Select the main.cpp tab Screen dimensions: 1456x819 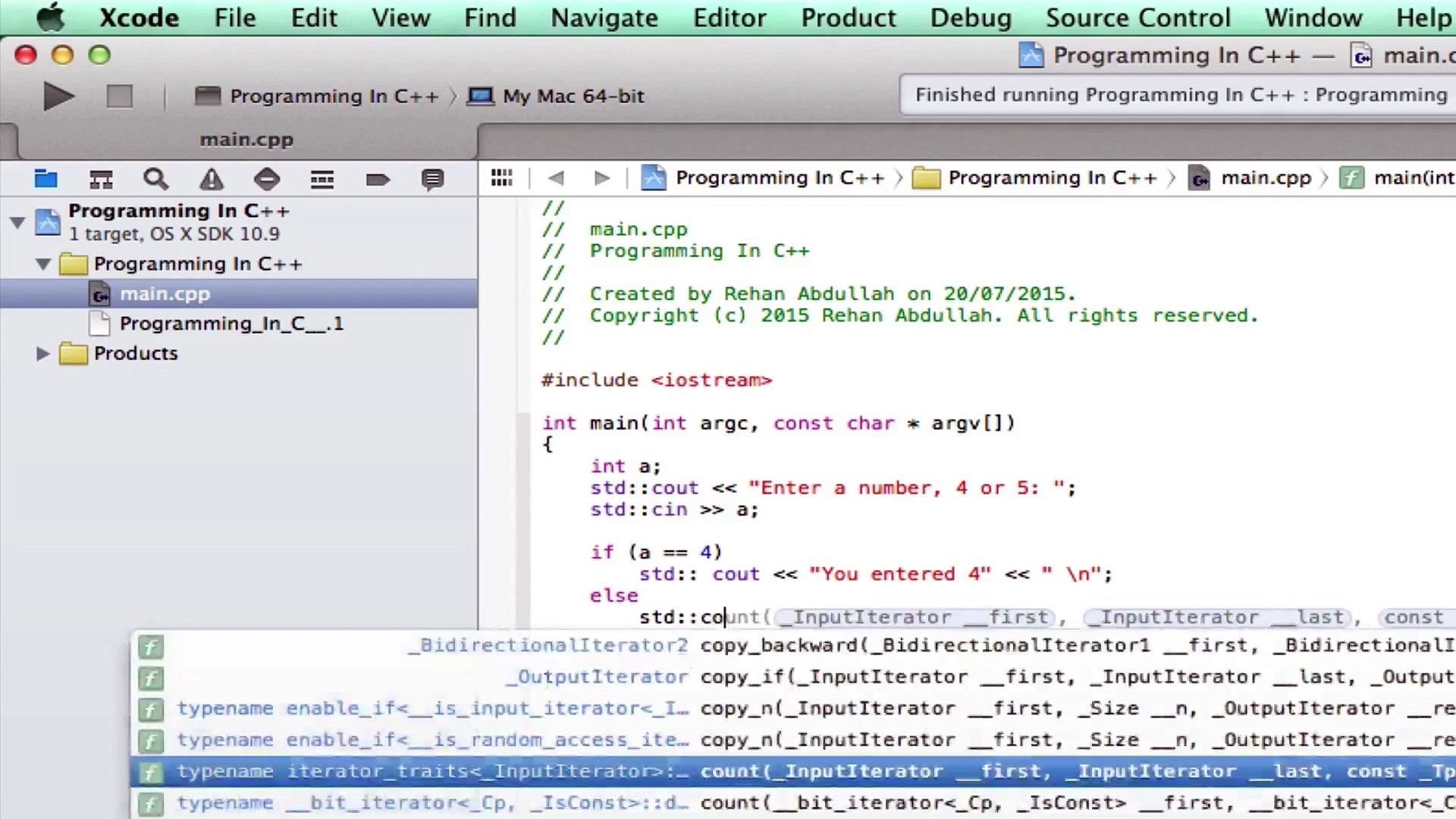pyautogui.click(x=246, y=140)
